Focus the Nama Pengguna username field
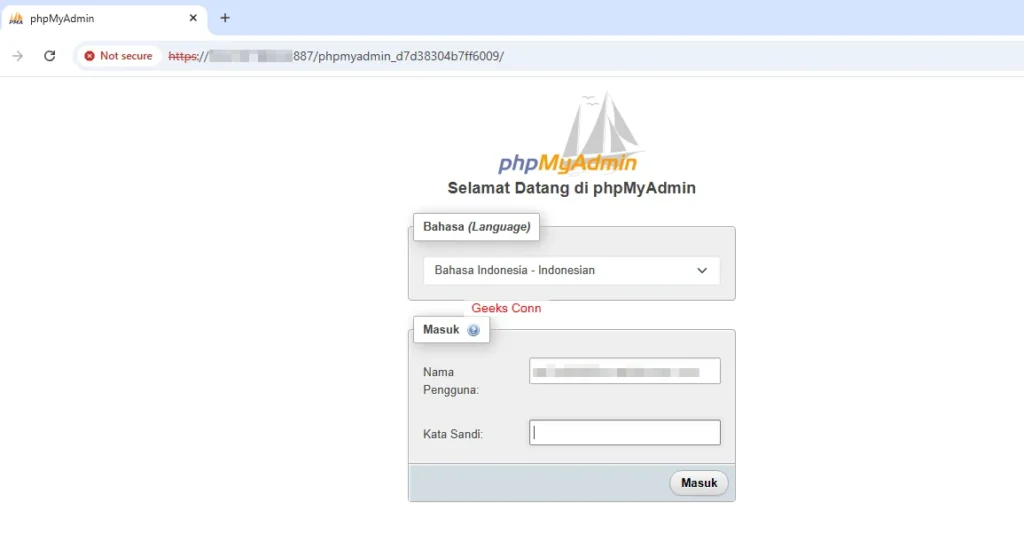 [624, 371]
